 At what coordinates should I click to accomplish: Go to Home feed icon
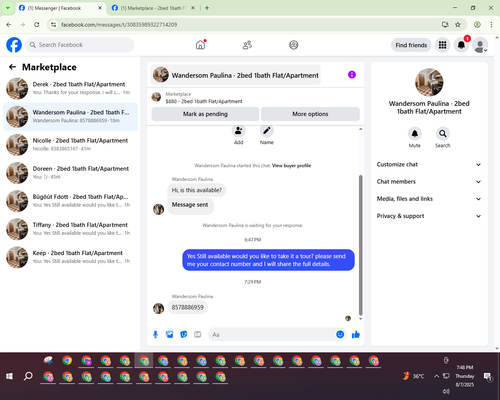(x=200, y=45)
